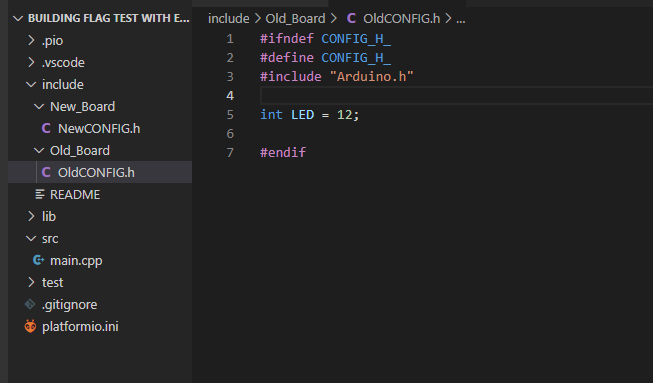The height and width of the screenshot is (383, 653).
Task: Collapse the src folder chevron
Action: point(31,239)
